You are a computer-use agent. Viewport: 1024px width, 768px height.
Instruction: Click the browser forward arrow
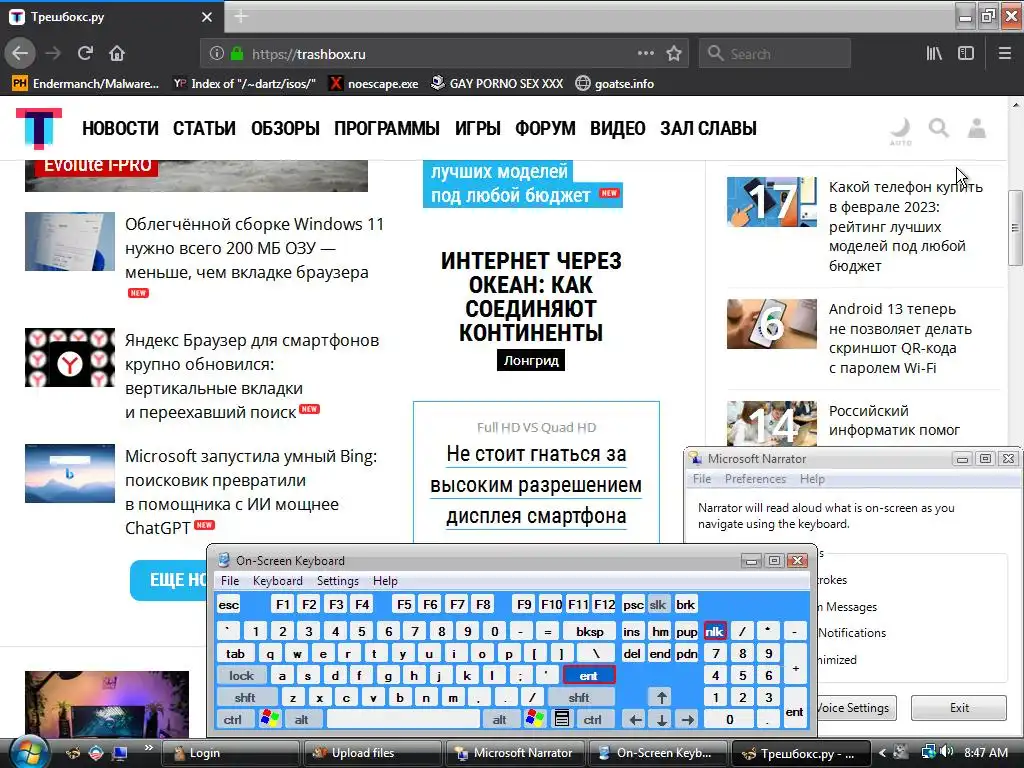tap(53, 54)
